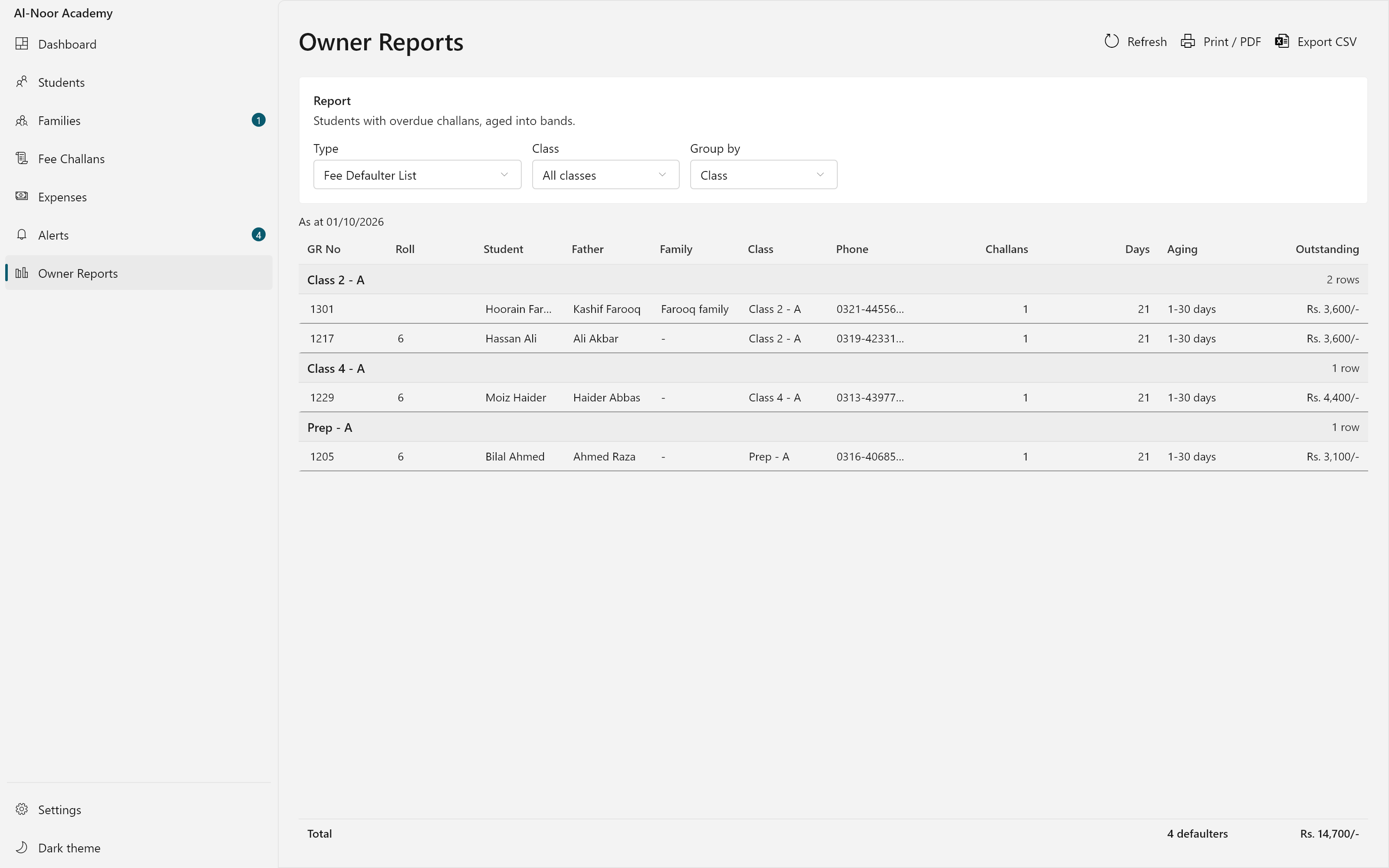The image size is (1389, 868).
Task: Click the Fee Challans receipt icon
Action: point(22,158)
